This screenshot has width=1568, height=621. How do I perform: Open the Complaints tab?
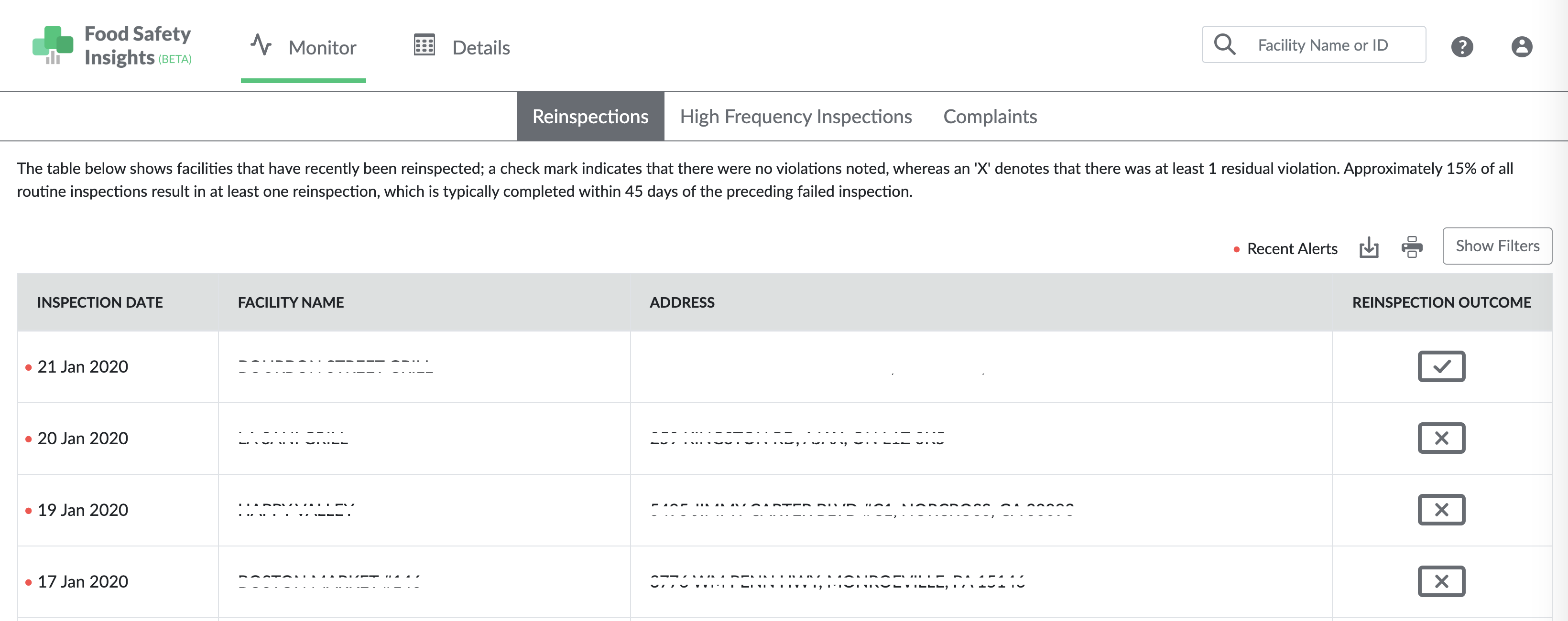pyautogui.click(x=989, y=116)
